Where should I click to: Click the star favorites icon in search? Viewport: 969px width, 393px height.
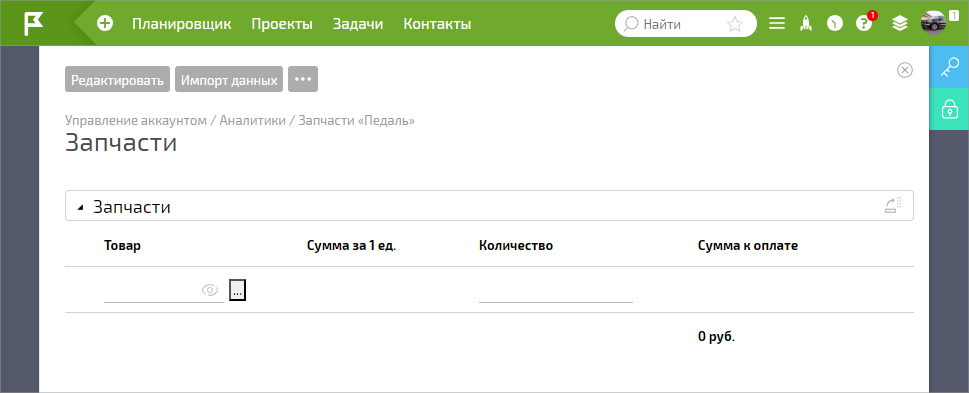tap(735, 24)
